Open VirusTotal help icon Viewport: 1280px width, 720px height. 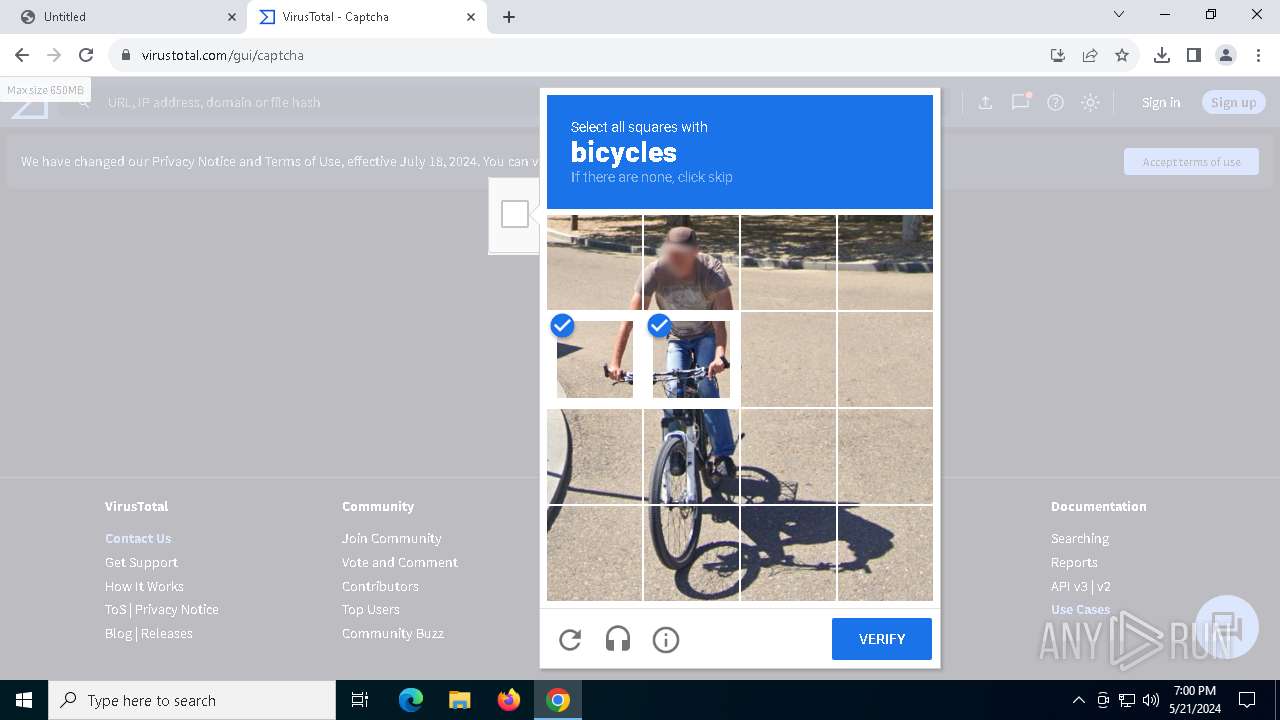1055,102
